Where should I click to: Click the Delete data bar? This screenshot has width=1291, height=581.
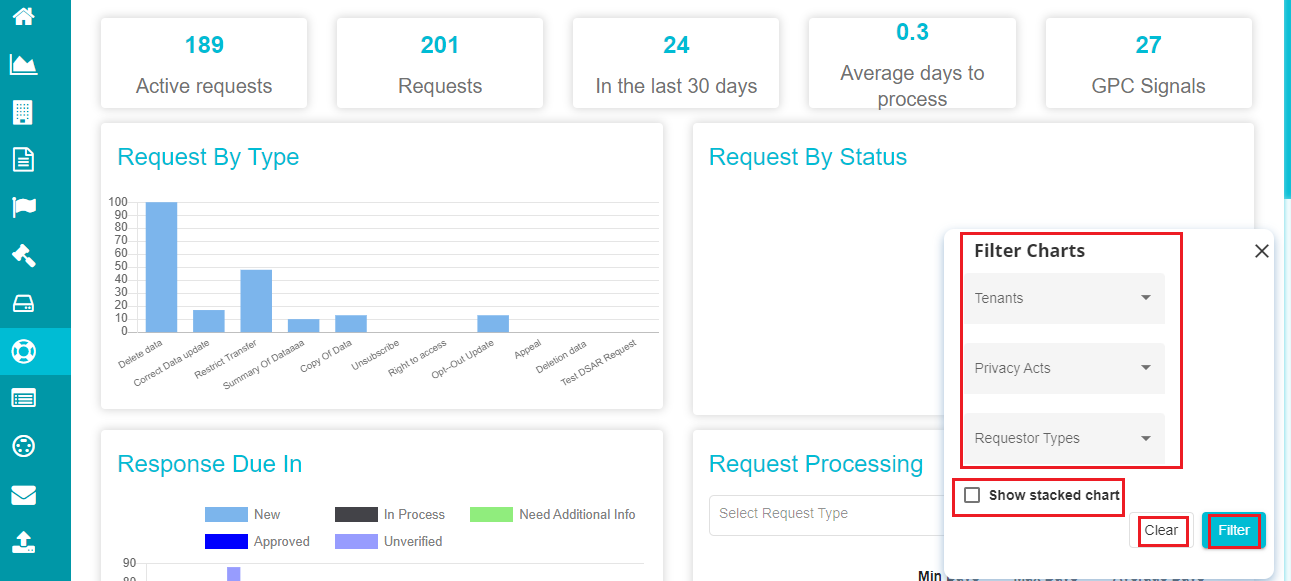161,267
